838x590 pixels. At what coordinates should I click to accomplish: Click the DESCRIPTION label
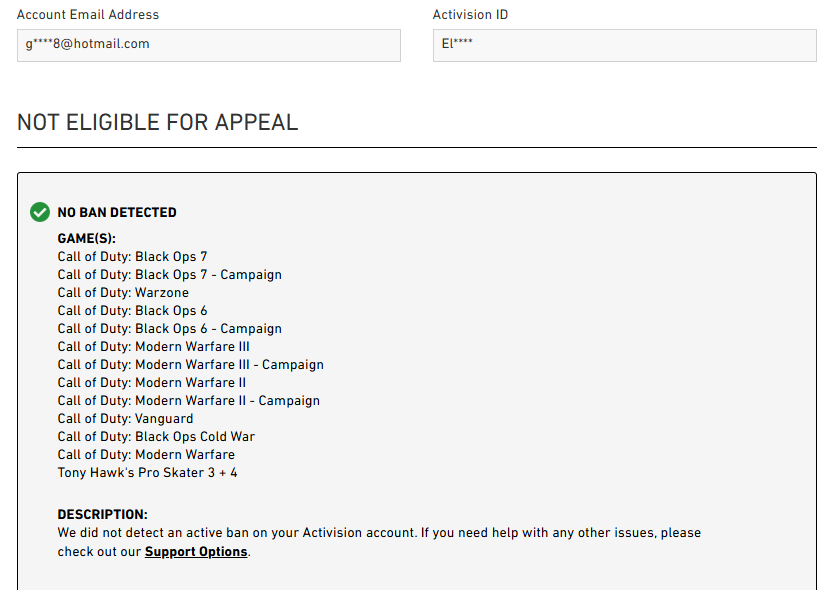[103, 514]
